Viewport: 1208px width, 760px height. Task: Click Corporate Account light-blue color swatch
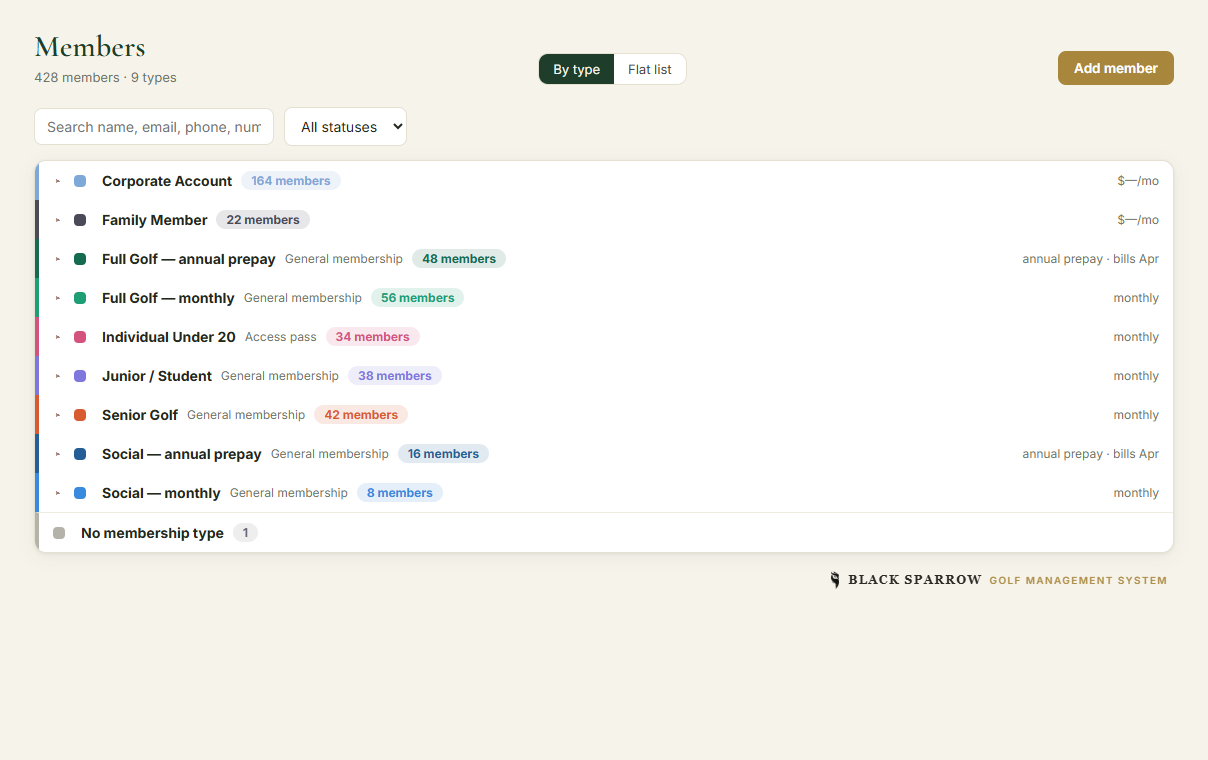80,181
